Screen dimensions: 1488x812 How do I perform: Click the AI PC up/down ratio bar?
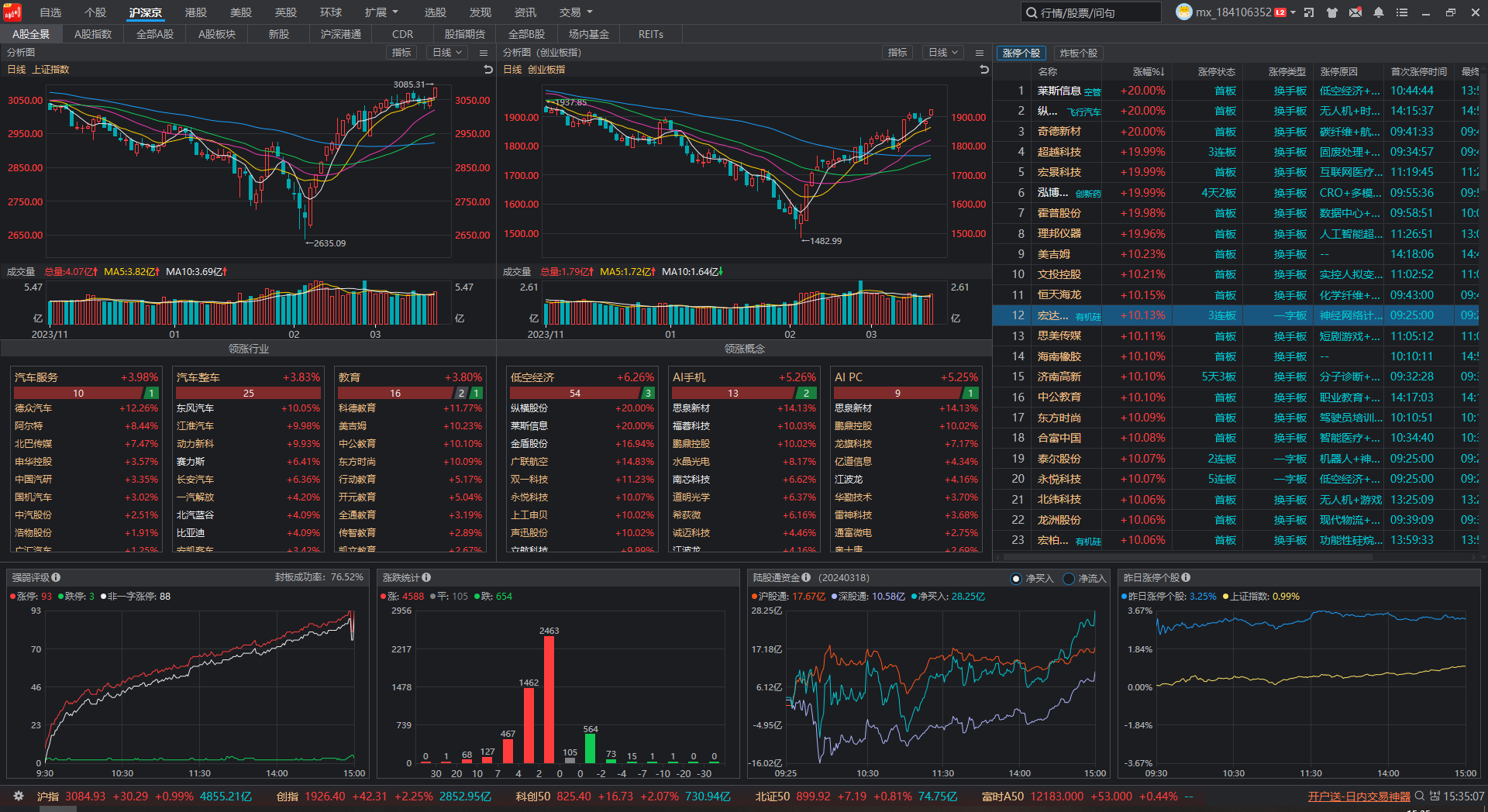tap(906, 394)
